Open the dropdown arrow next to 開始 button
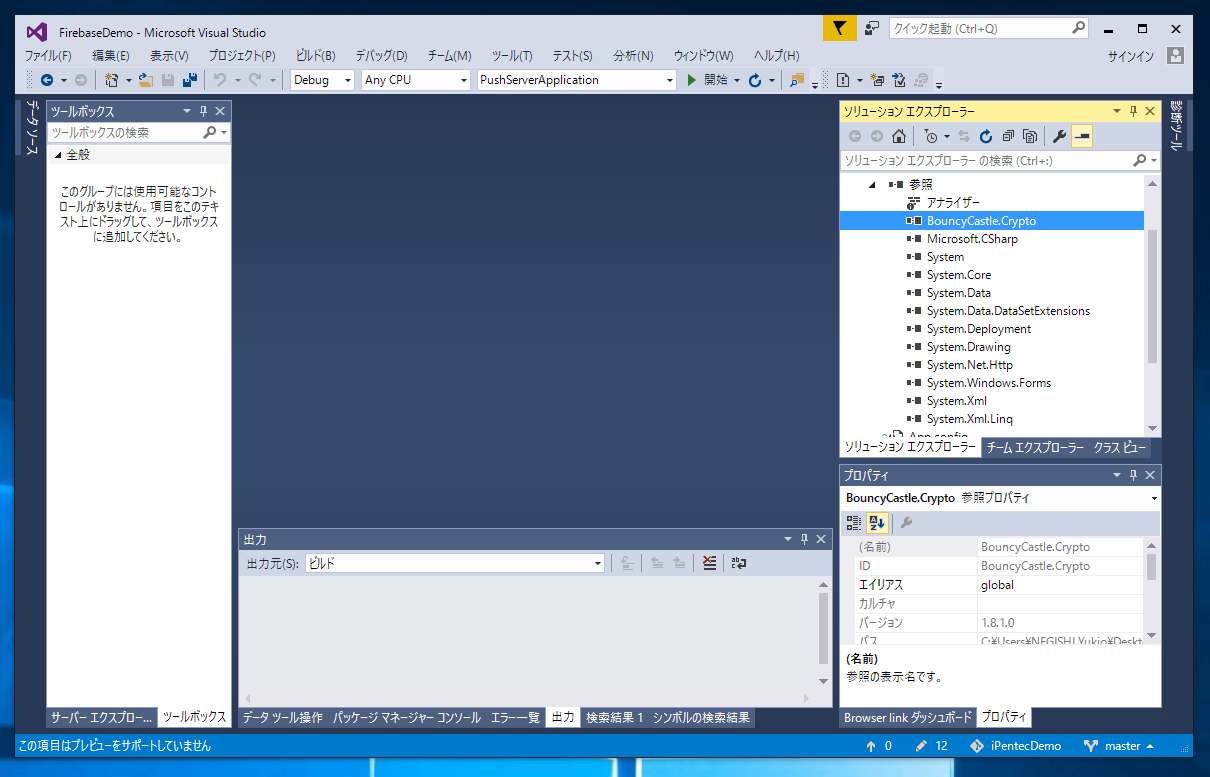1210x777 pixels. click(x=737, y=80)
